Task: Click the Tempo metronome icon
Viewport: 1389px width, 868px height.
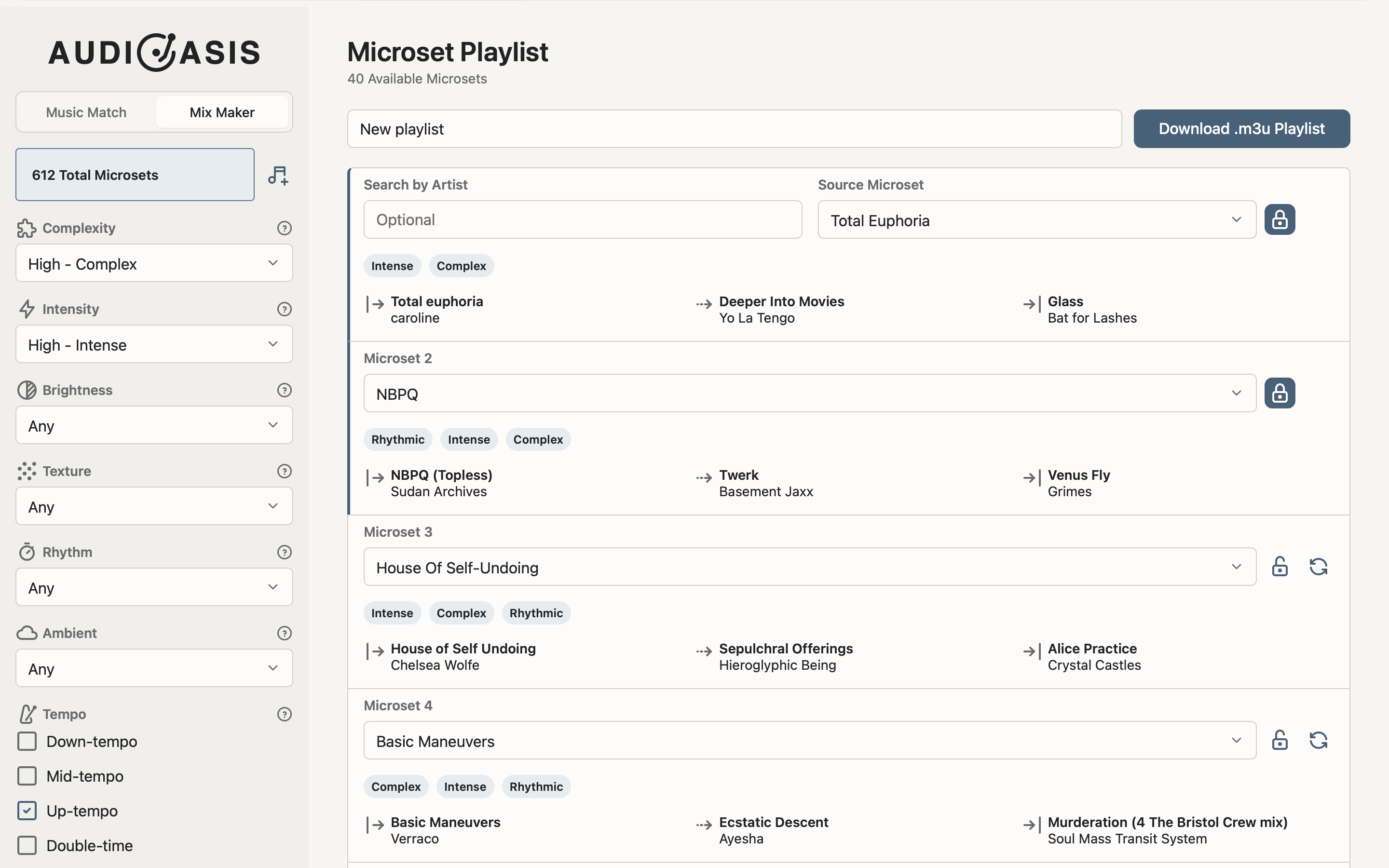Action: 27,714
